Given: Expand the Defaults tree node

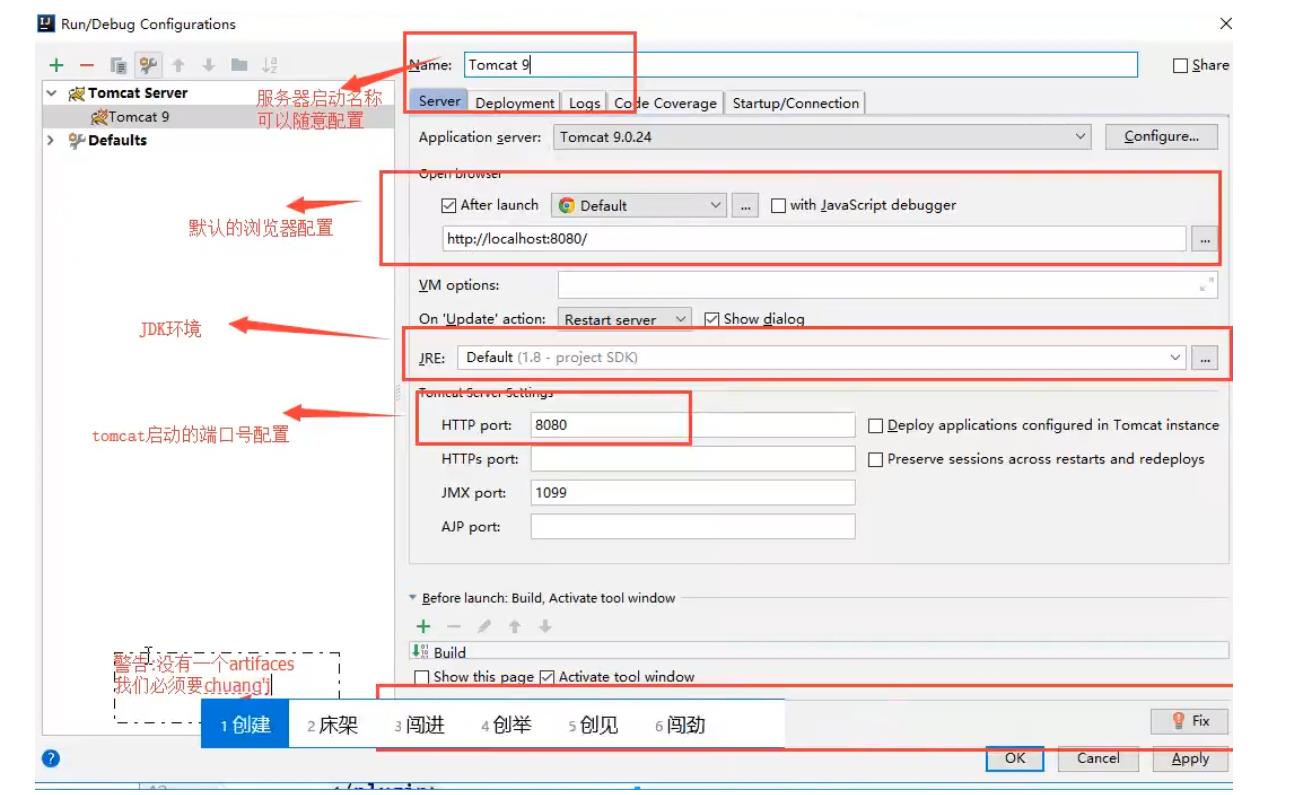Looking at the screenshot, I should click(51, 141).
